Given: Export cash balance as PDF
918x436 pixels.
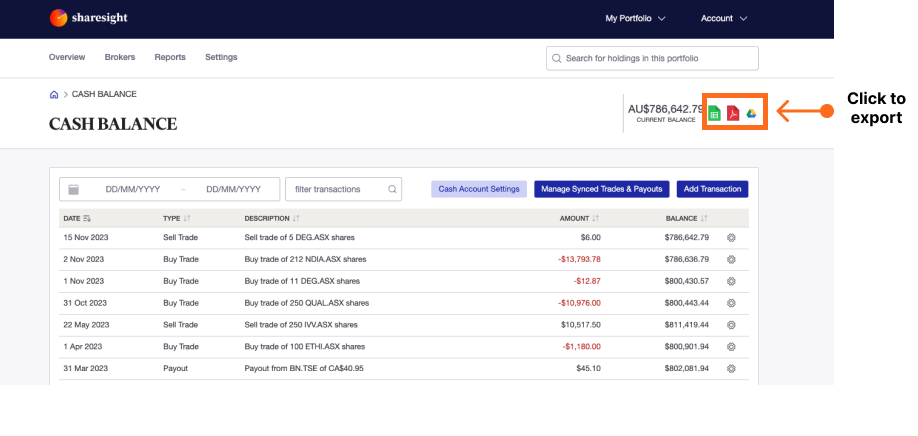Looking at the screenshot, I should coord(733,113).
